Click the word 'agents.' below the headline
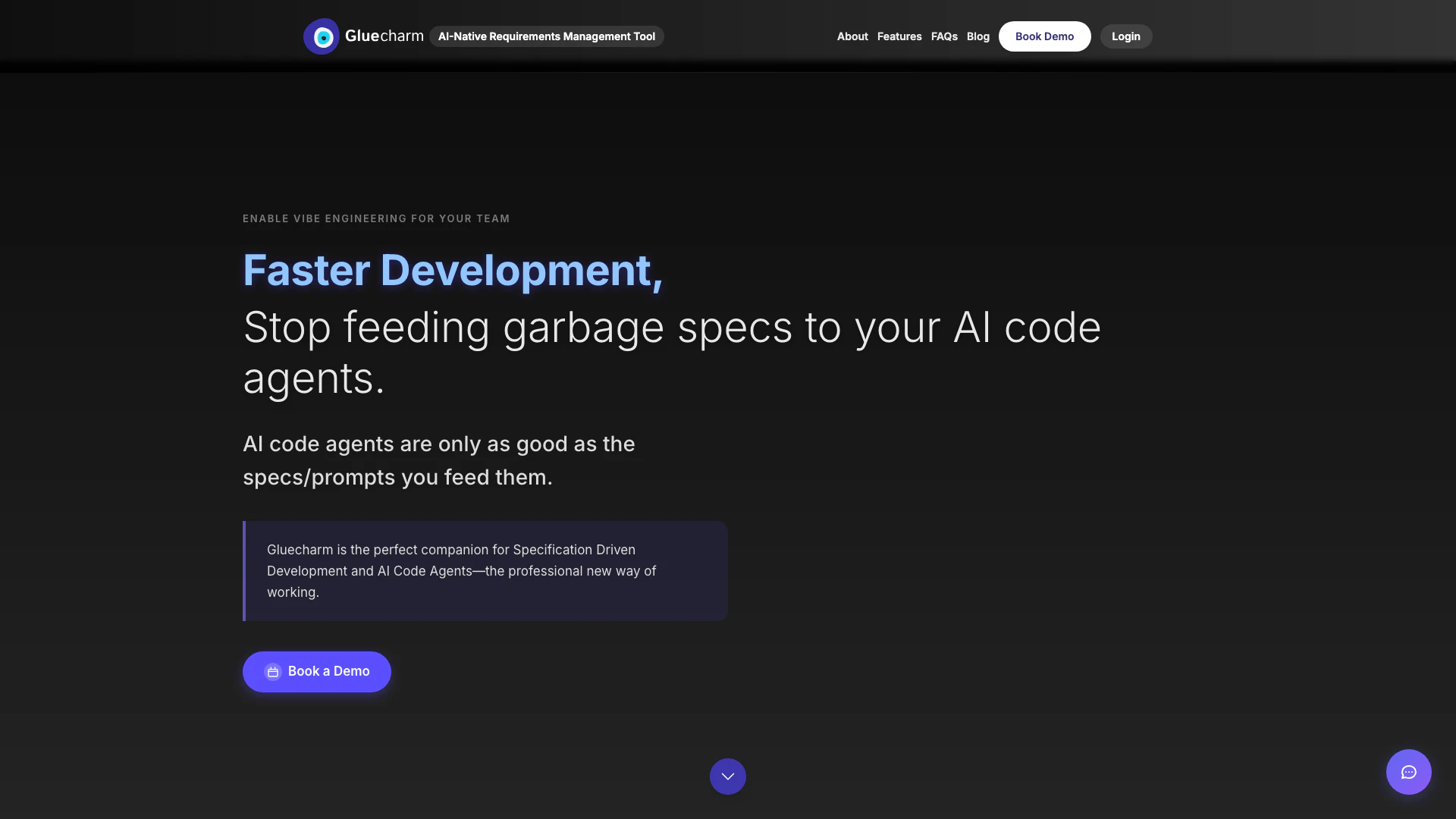This screenshot has width=1456, height=819. pyautogui.click(x=313, y=378)
